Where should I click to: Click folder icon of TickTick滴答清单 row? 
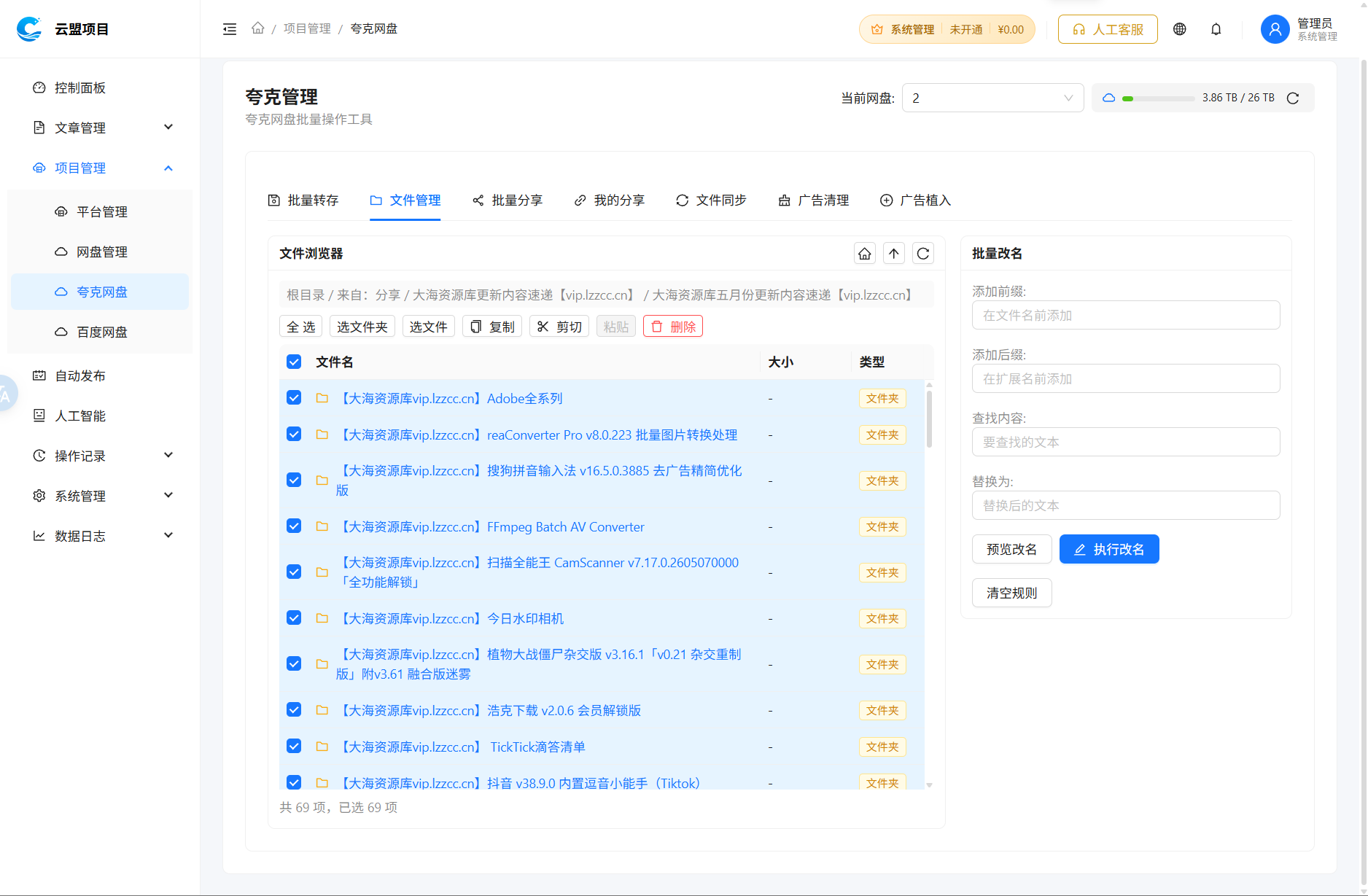(322, 747)
